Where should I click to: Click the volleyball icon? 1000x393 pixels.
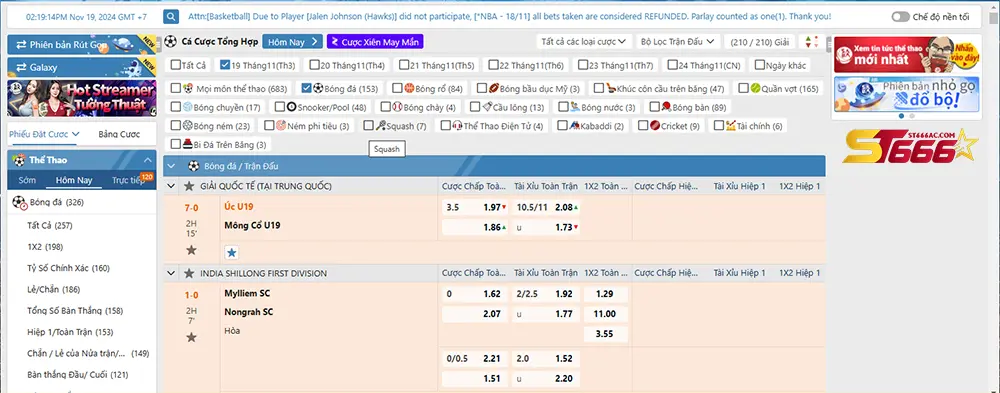(188, 107)
